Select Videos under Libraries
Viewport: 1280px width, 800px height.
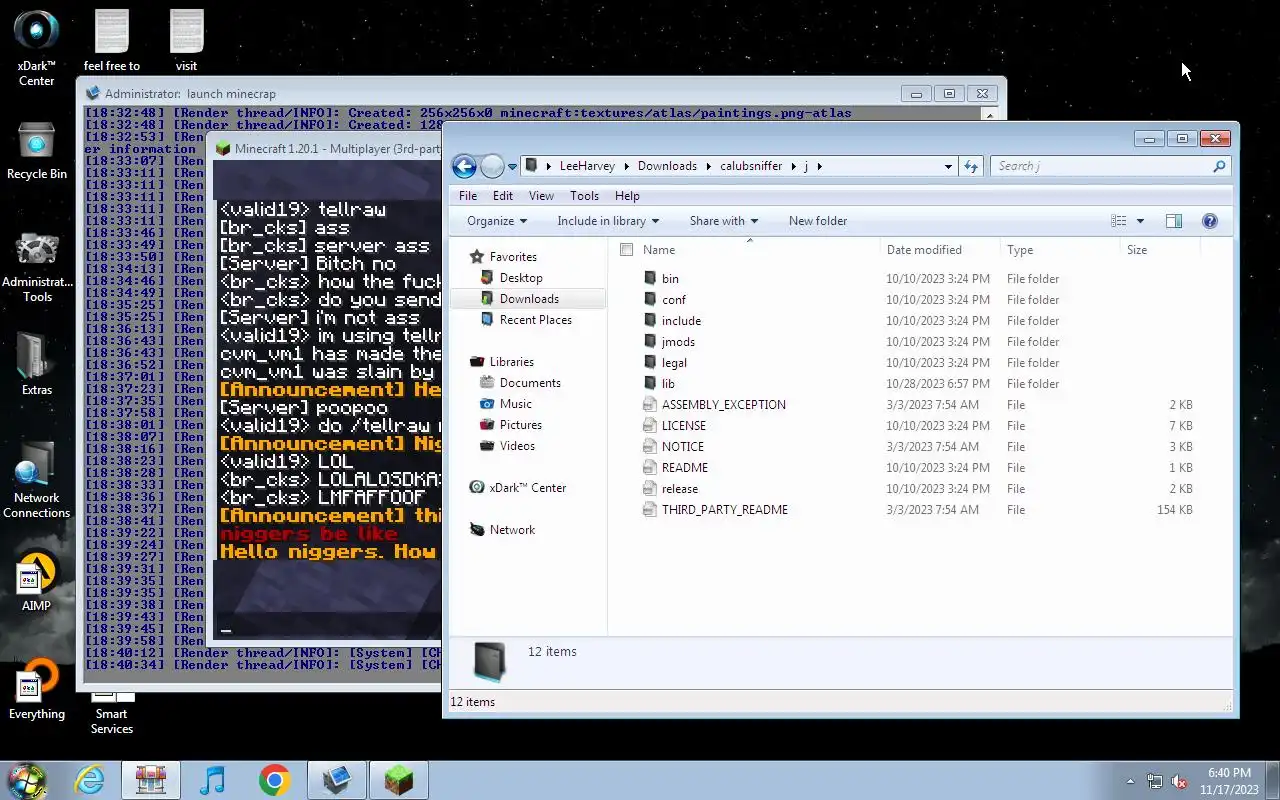(517, 446)
